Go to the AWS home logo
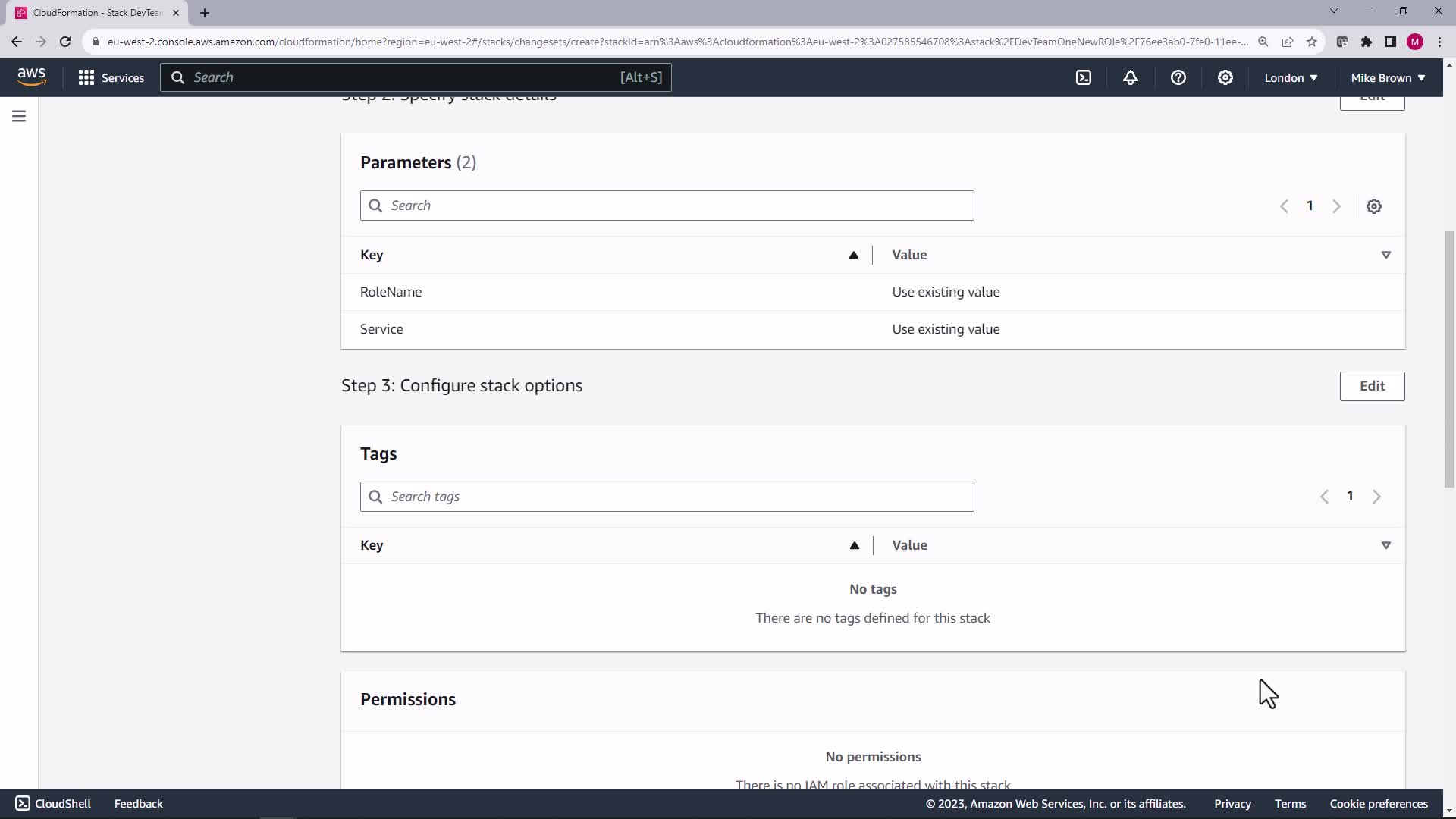 [32, 77]
